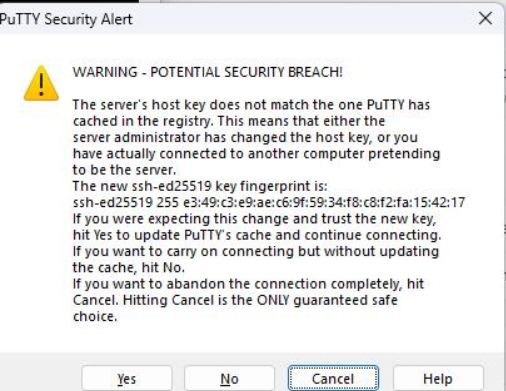Click 'If you were expecting this change' line
Viewport: 506px width, 391px height.
click(x=254, y=219)
